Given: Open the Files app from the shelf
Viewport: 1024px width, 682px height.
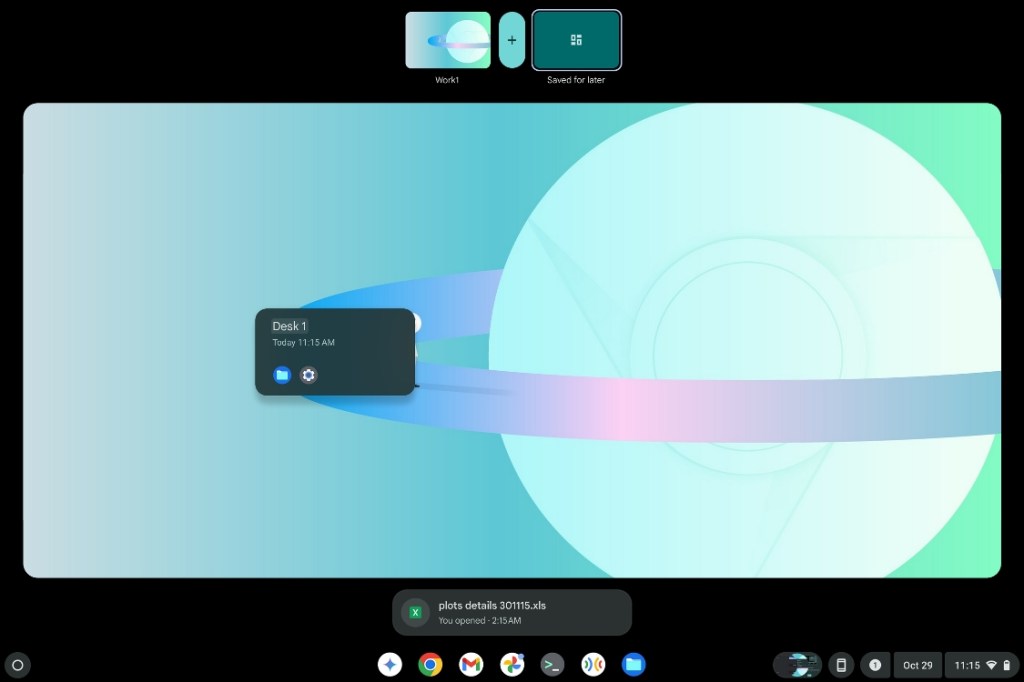Looking at the screenshot, I should 633,665.
